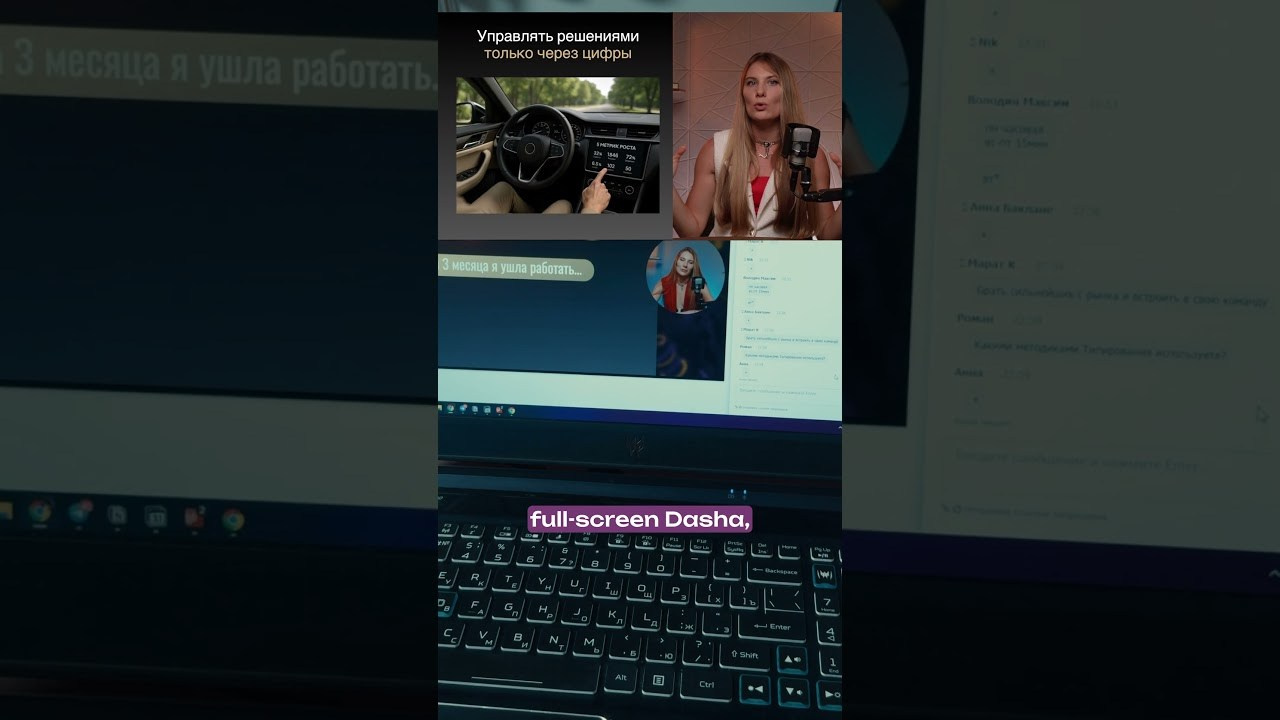Click the circular webcam thumbnail of the presenter
This screenshot has height=720, width=1280.
pos(685,277)
